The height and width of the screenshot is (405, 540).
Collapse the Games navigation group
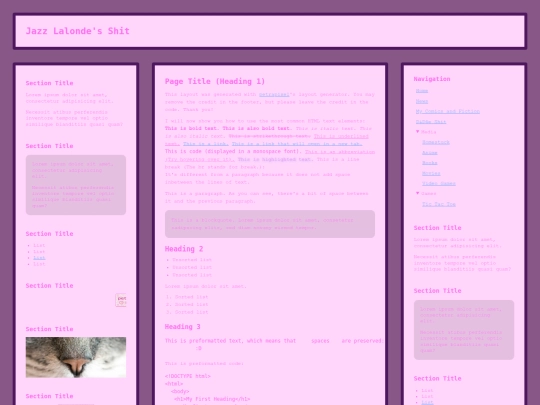(x=425, y=194)
